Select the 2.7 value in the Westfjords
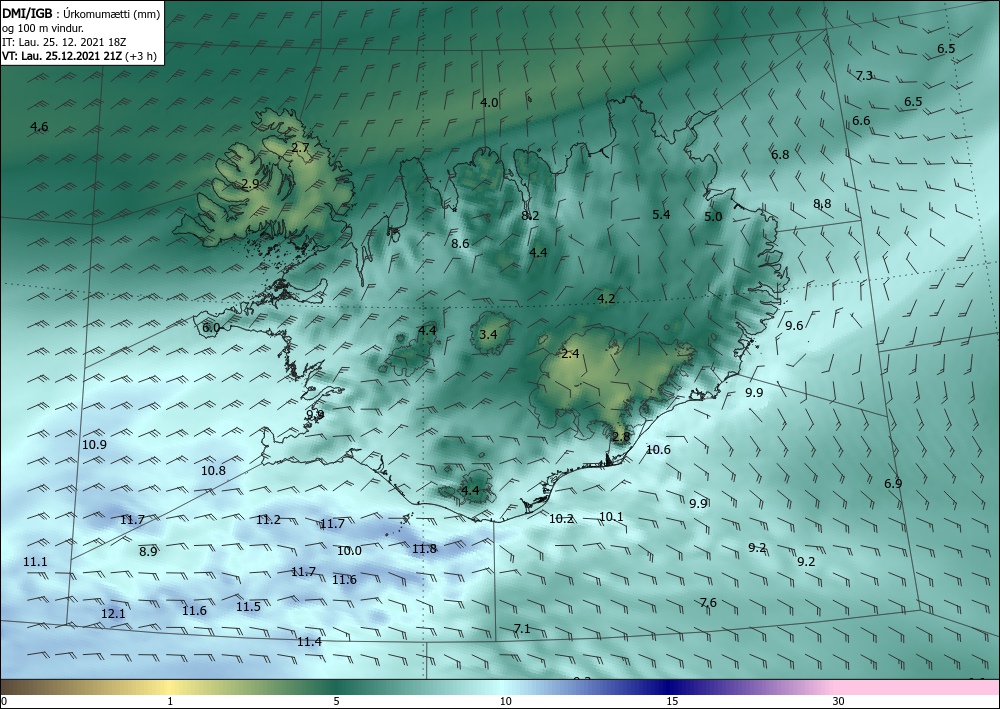The width and height of the screenshot is (1000, 709). tap(300, 147)
